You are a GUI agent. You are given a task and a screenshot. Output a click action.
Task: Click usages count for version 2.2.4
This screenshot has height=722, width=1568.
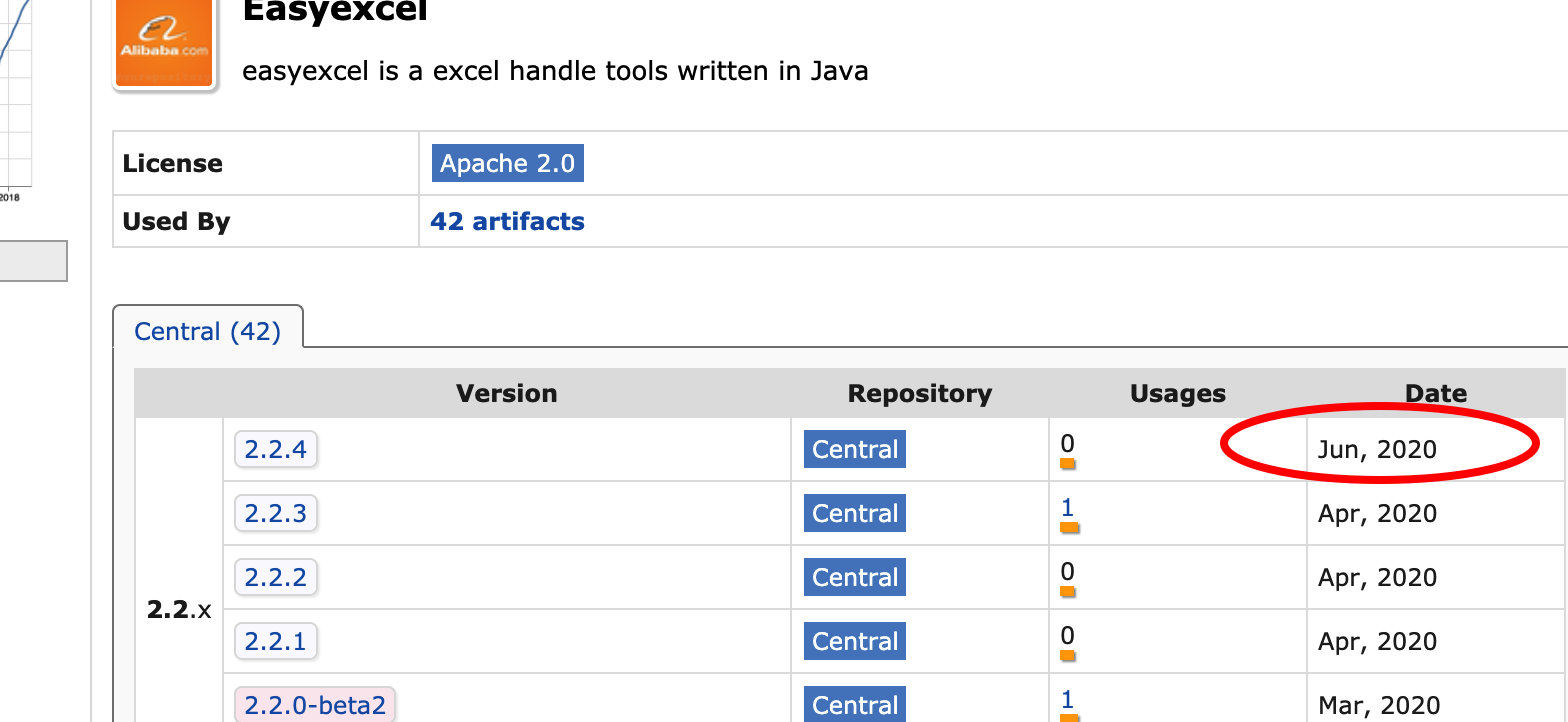1067,444
